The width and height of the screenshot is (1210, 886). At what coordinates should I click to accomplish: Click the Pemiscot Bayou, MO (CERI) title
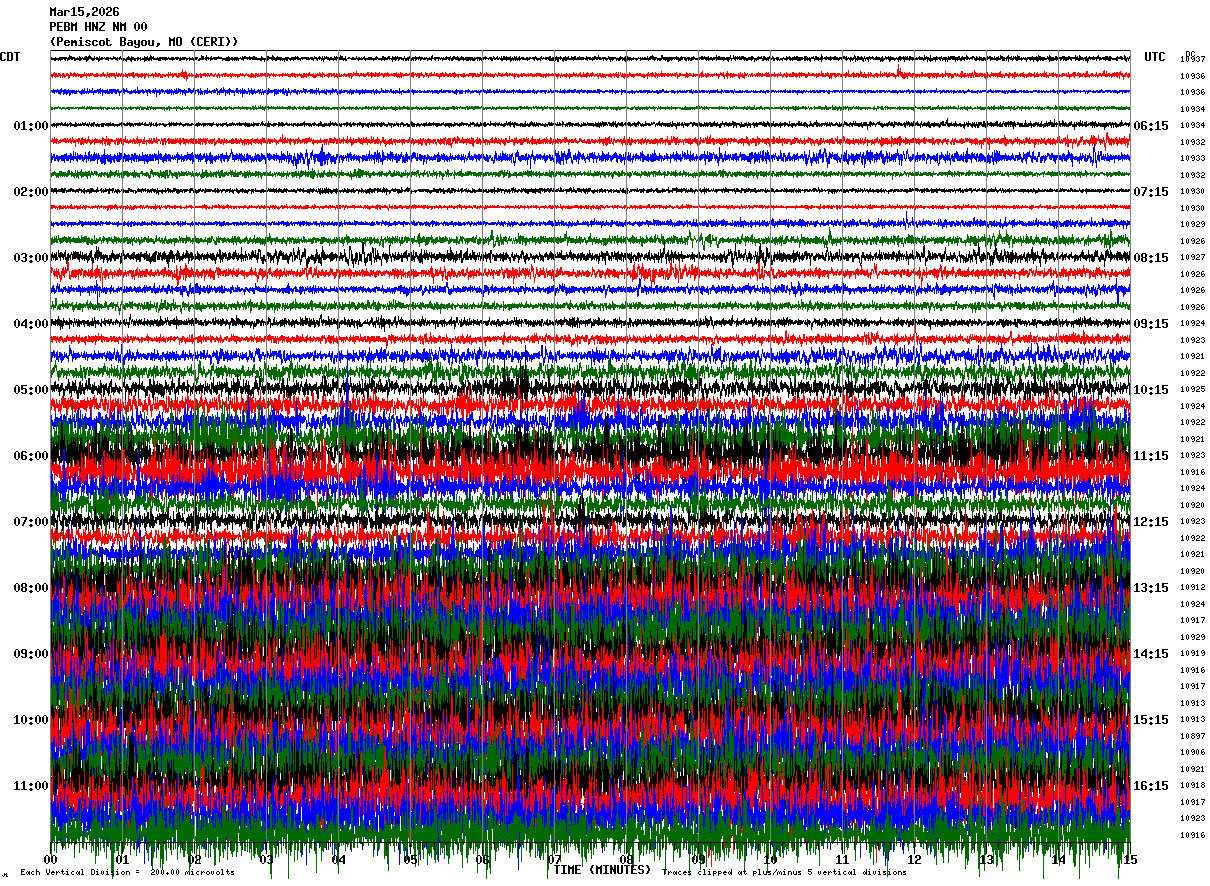pos(144,42)
